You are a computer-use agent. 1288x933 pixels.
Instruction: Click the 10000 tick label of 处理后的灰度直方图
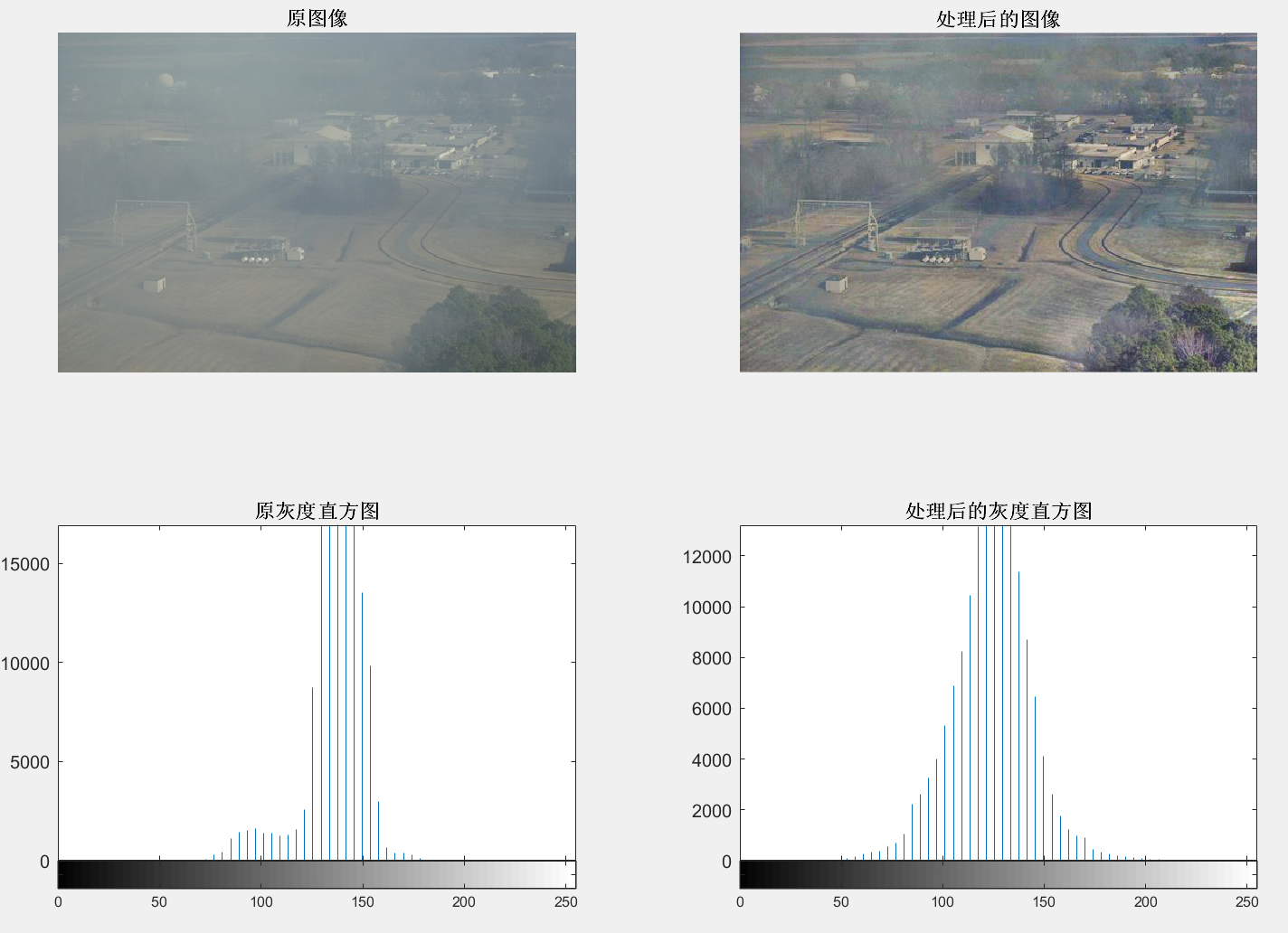[707, 608]
